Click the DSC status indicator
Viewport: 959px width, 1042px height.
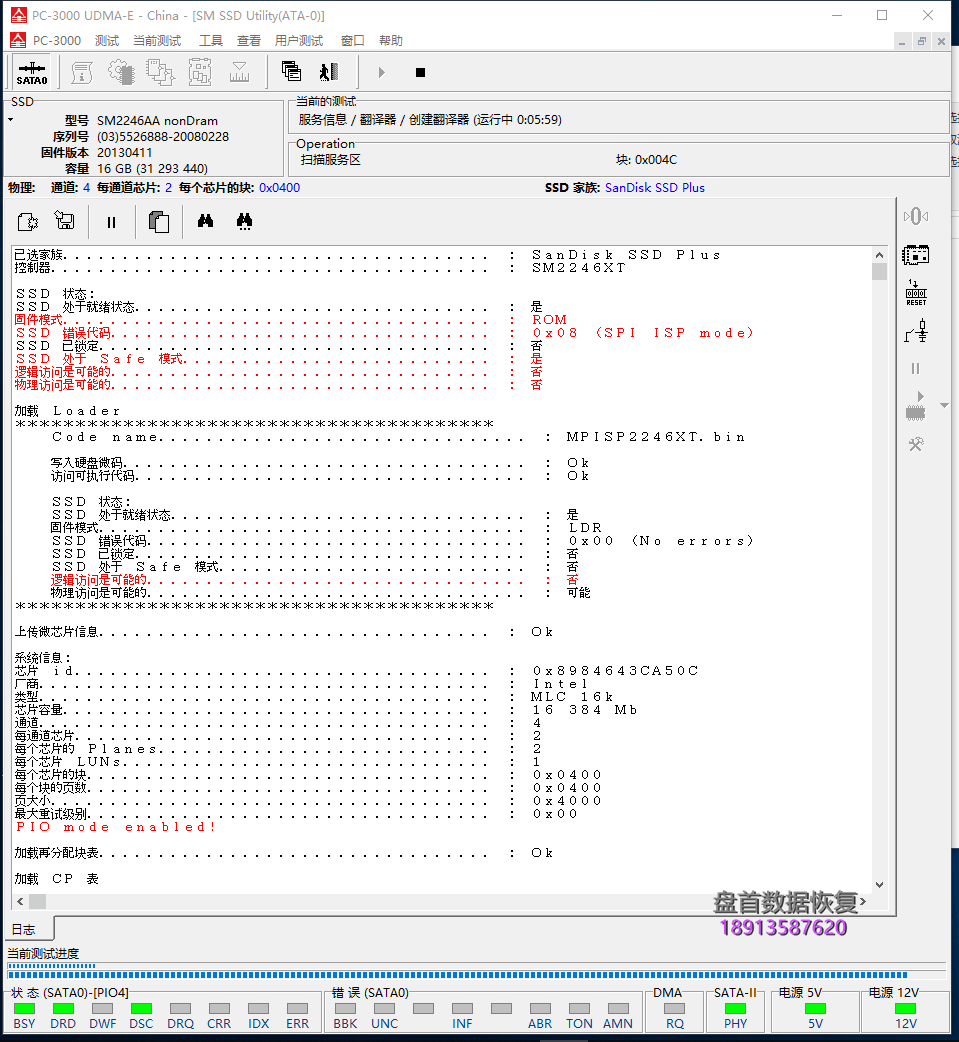point(141,1009)
